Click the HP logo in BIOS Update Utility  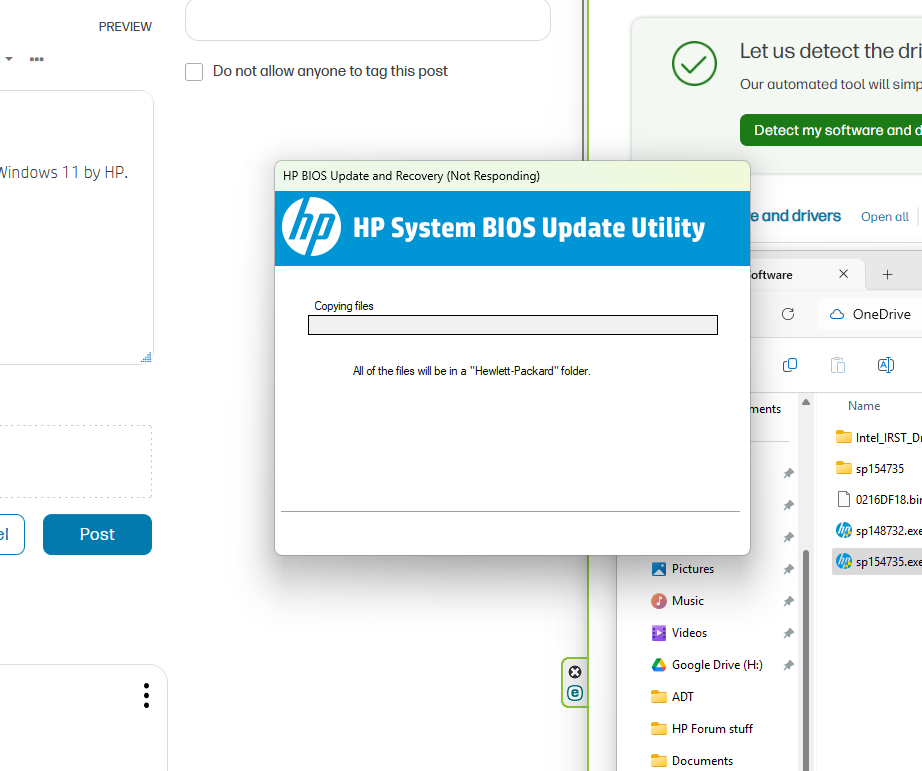click(x=311, y=226)
